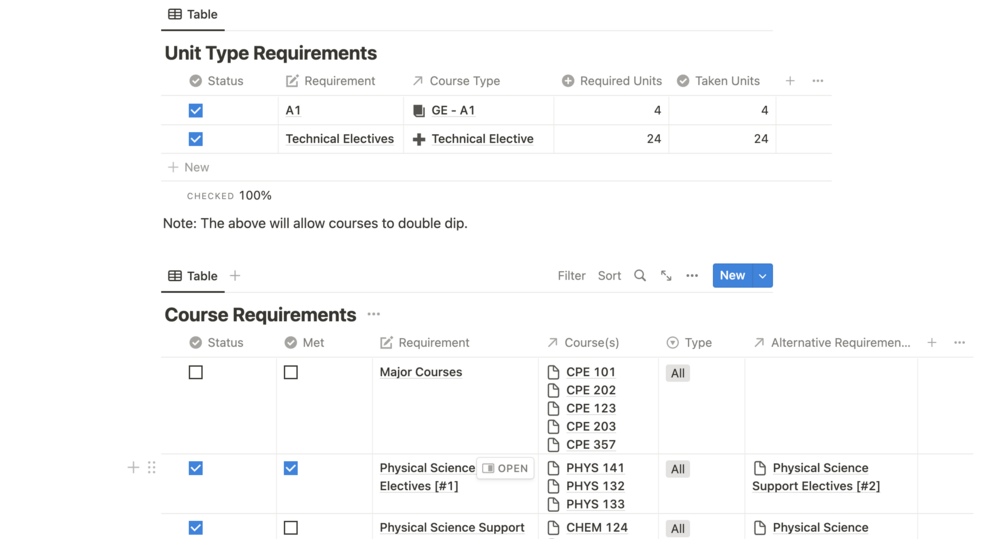The image size is (1005, 539).
Task: Click the search icon in the table toolbar
Action: pos(640,276)
